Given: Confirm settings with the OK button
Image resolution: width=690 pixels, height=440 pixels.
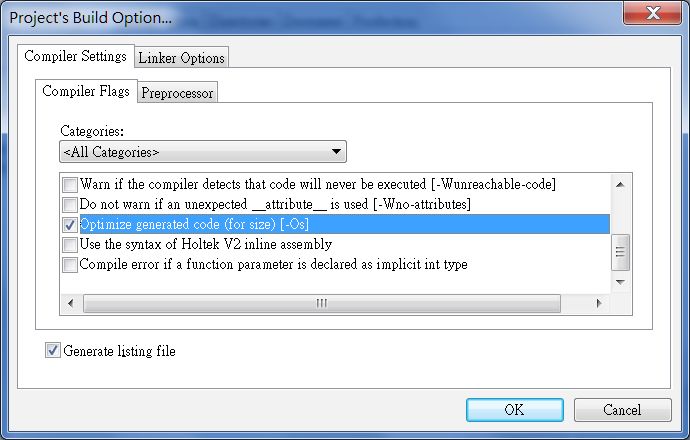Looking at the screenshot, I should click(514, 410).
